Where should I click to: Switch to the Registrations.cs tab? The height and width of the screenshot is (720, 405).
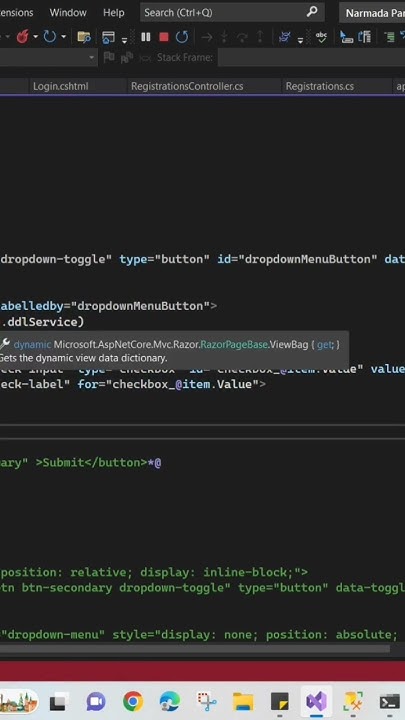[320, 86]
